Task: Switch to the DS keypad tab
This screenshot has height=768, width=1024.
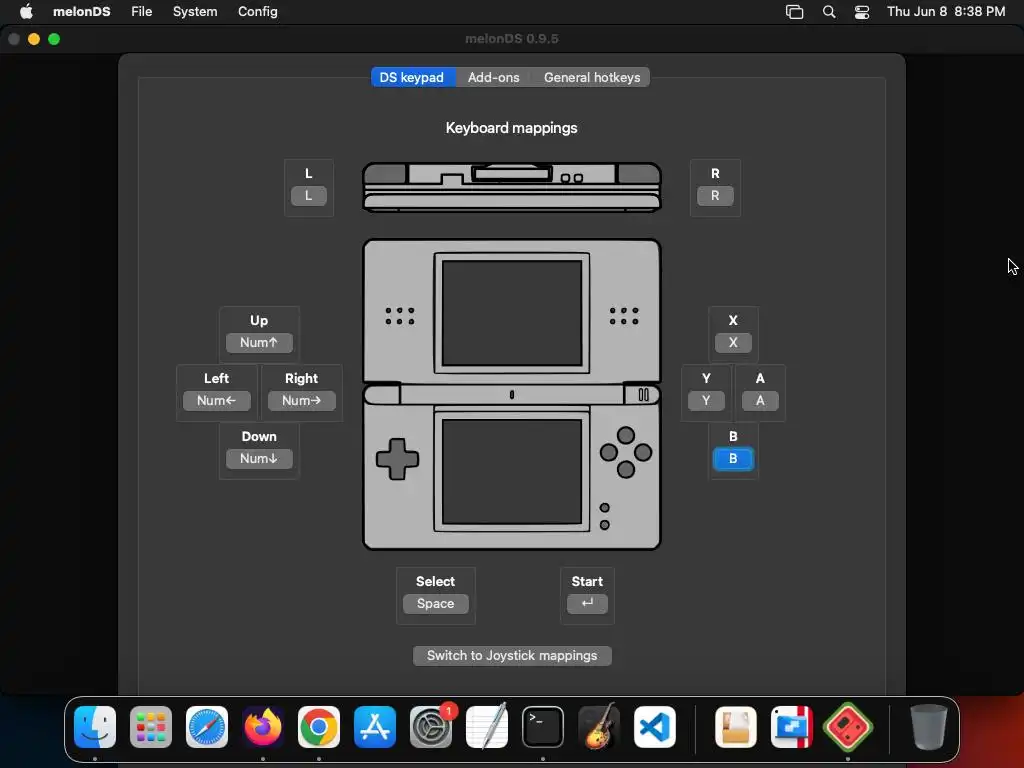Action: 412,77
